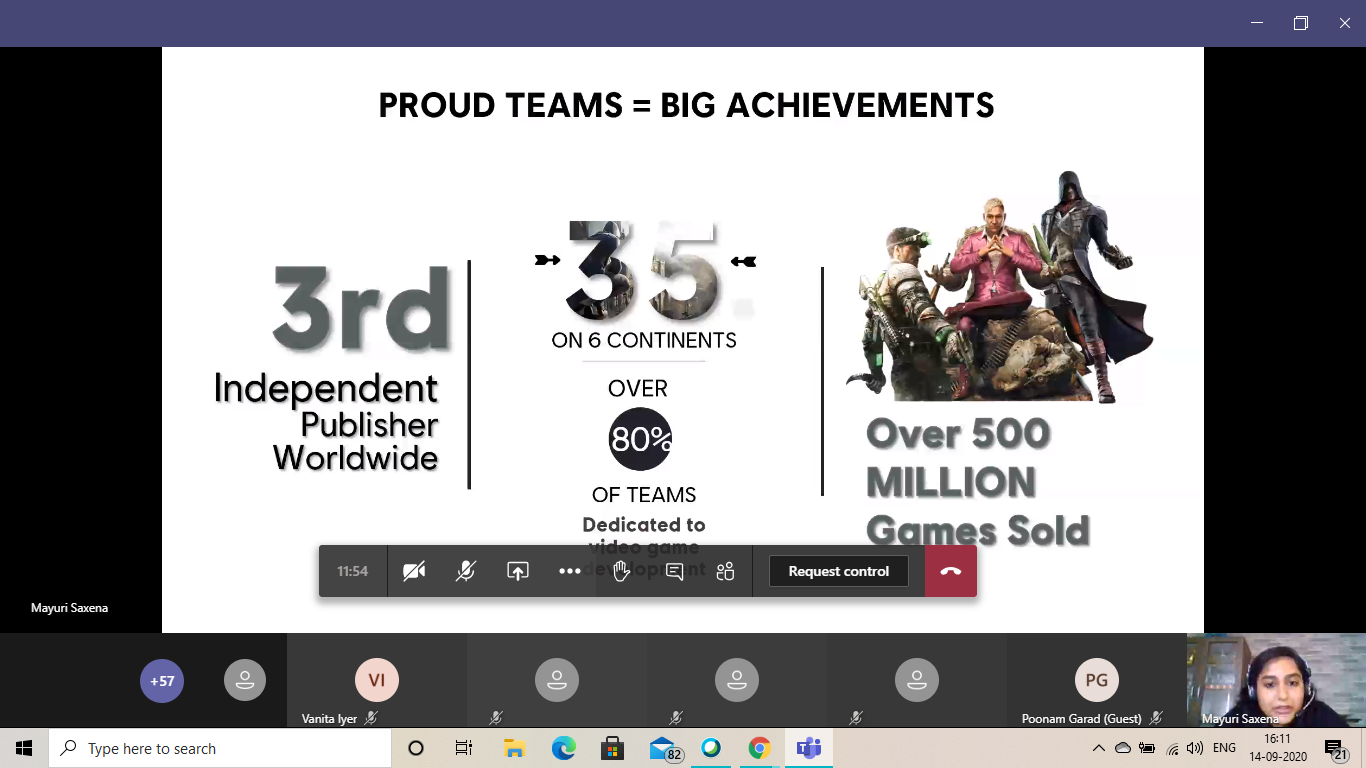Image resolution: width=1366 pixels, height=768 pixels.
Task: Toggle mute status on Poonam Garad's tile
Action: (1155, 717)
